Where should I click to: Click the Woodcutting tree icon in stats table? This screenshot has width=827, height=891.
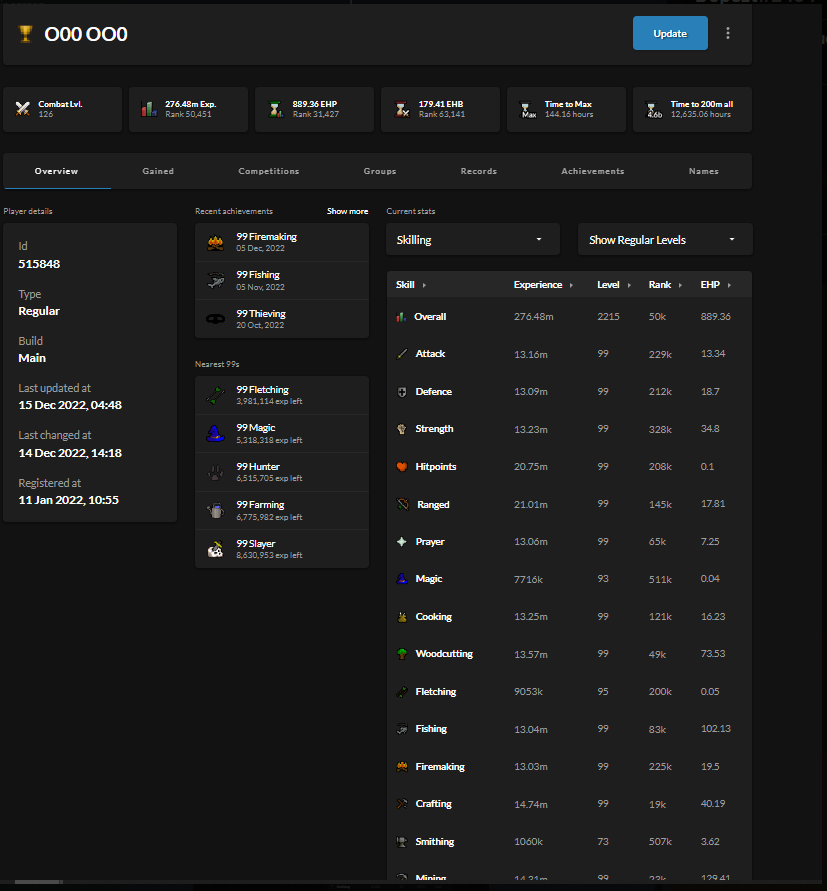tap(402, 654)
